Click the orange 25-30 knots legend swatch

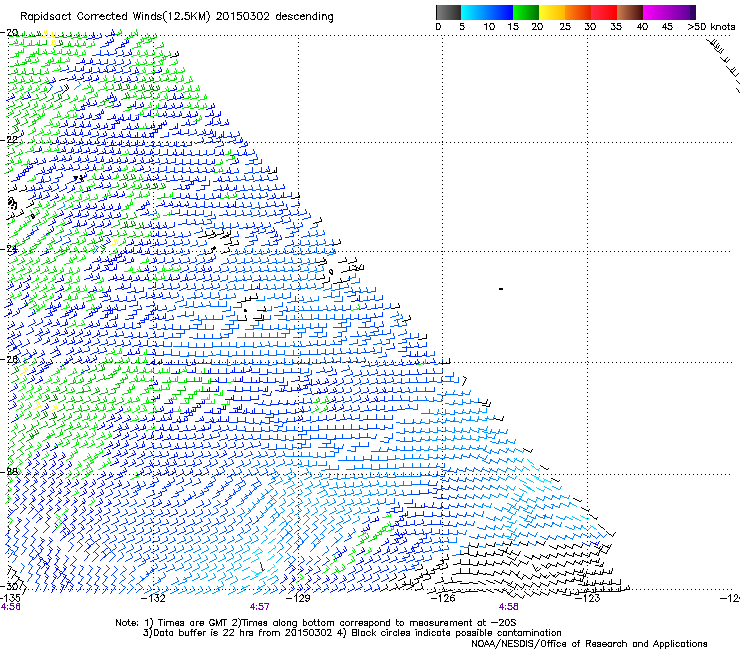click(x=578, y=12)
